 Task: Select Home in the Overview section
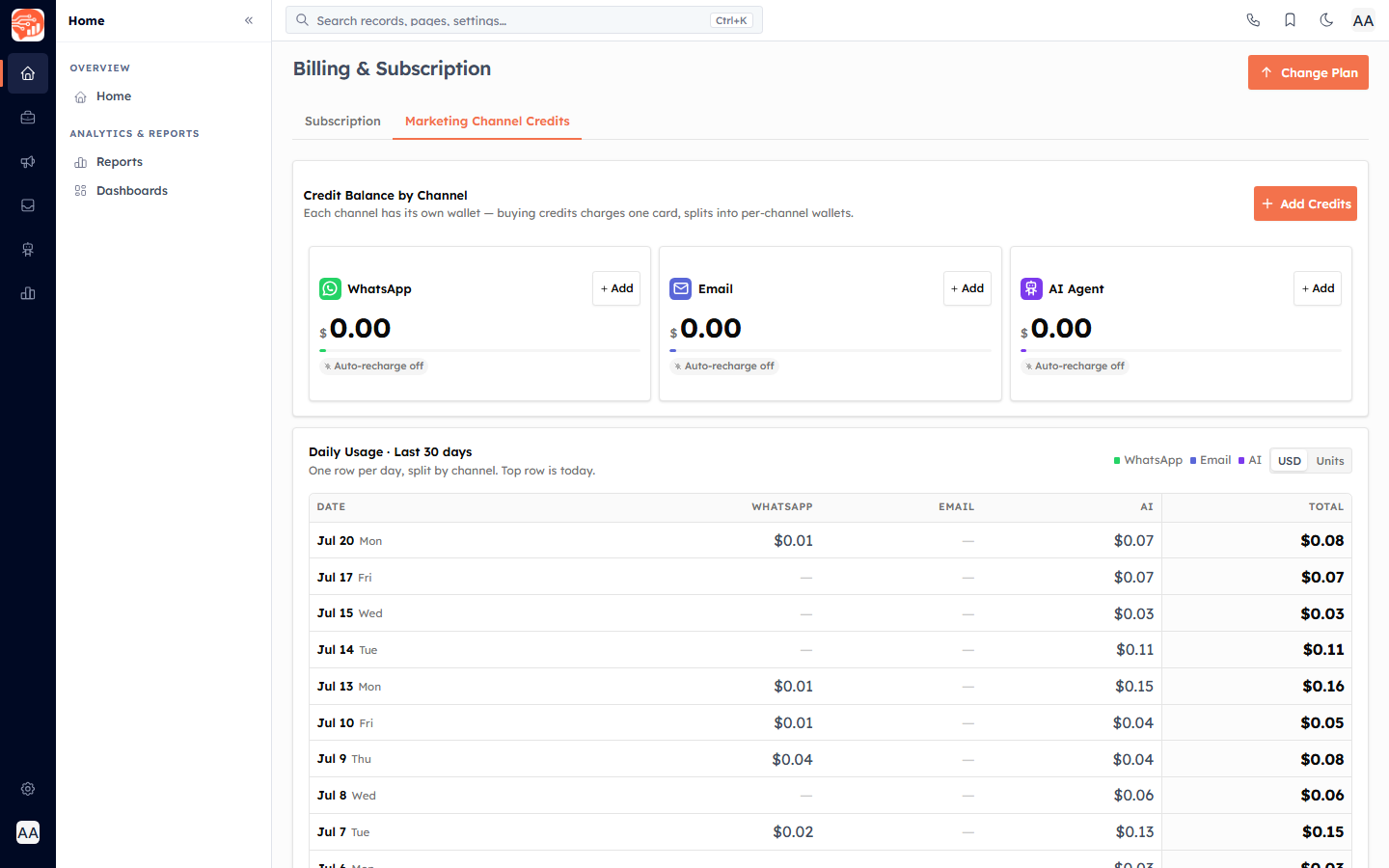click(114, 96)
